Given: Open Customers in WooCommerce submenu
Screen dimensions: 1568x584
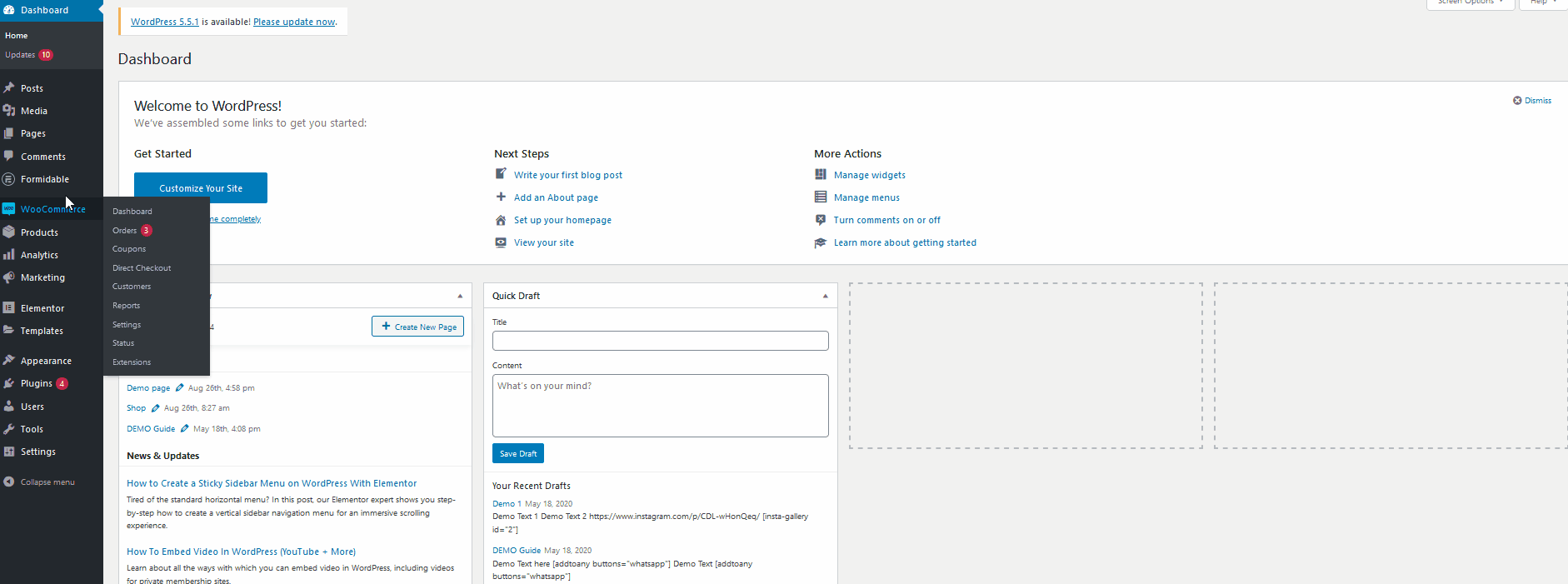Looking at the screenshot, I should coord(132,287).
